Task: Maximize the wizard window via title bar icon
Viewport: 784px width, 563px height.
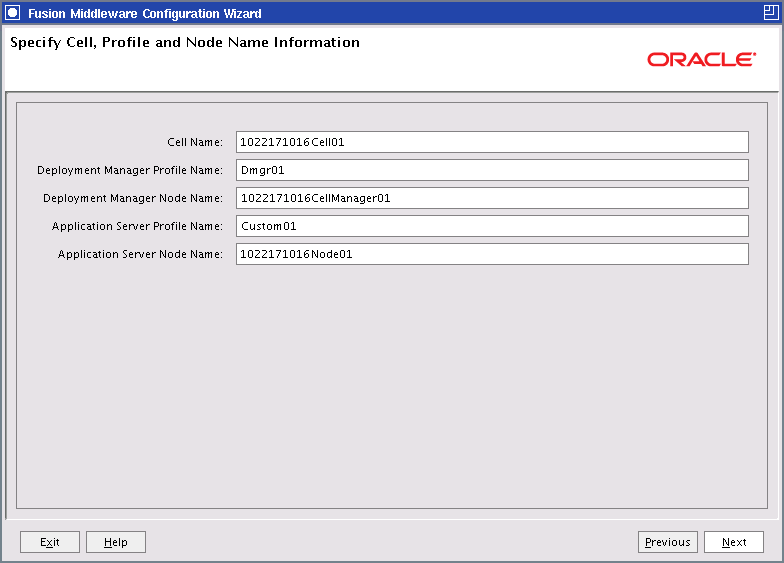Action: [x=771, y=13]
